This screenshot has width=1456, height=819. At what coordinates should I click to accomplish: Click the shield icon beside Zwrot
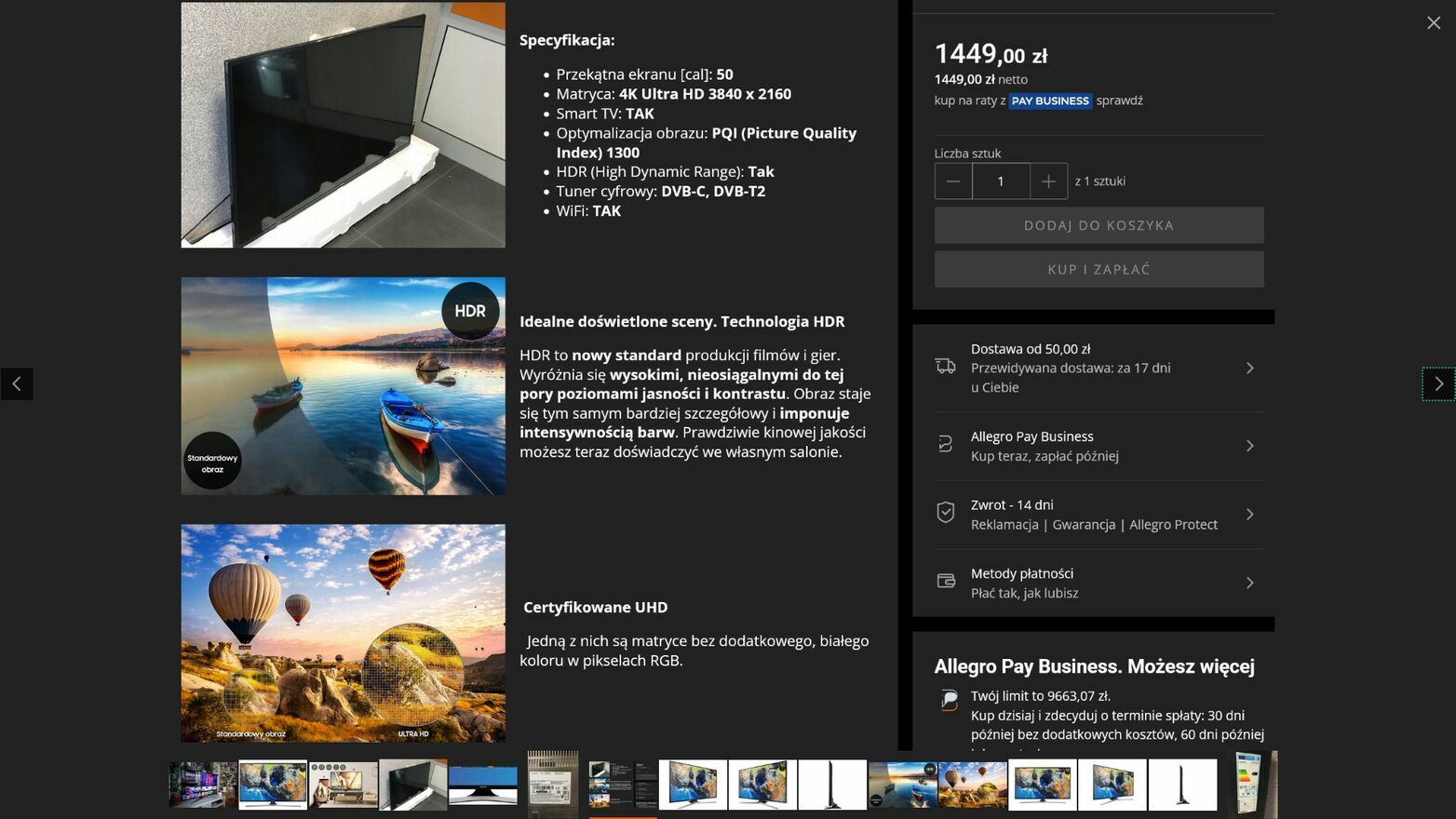click(x=946, y=513)
